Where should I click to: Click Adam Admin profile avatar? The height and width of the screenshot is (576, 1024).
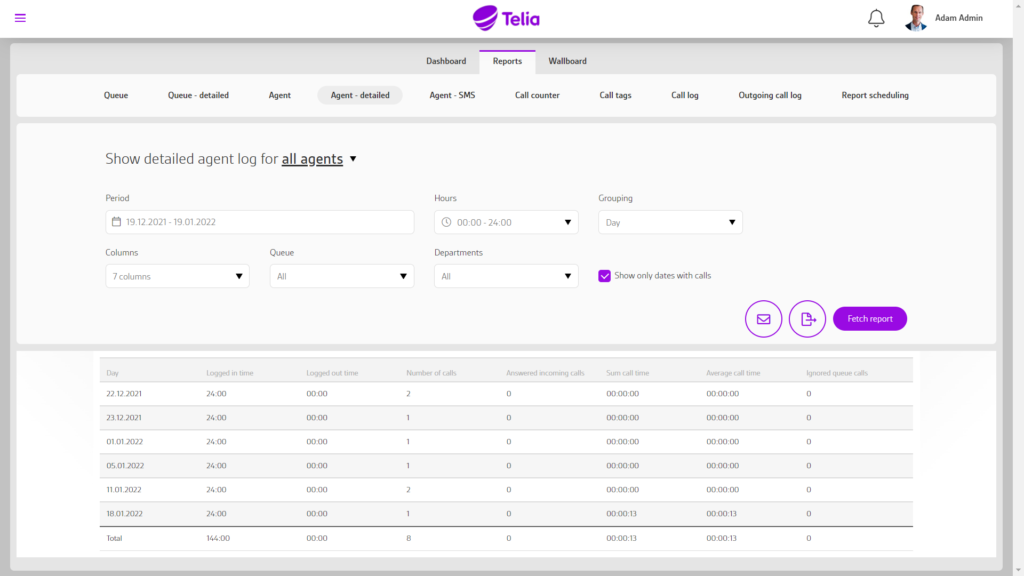(916, 18)
